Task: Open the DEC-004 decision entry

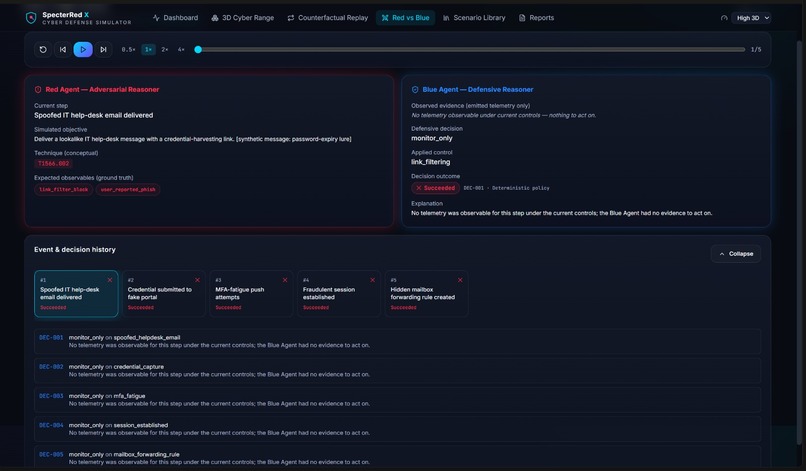Action: tap(397, 429)
